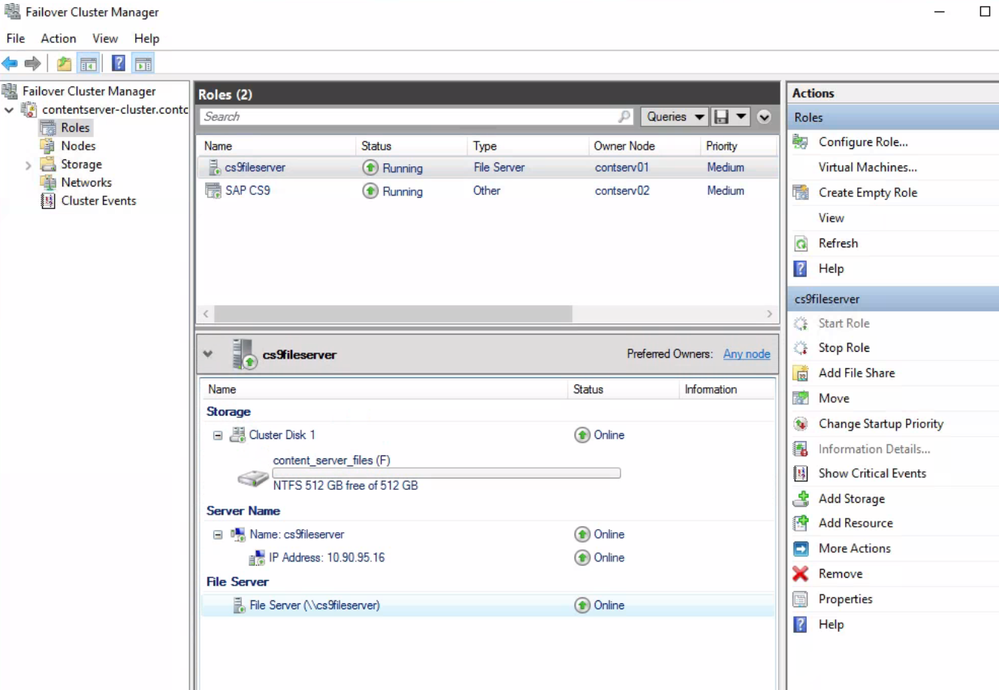Click Configure Role... action

pos(863,142)
